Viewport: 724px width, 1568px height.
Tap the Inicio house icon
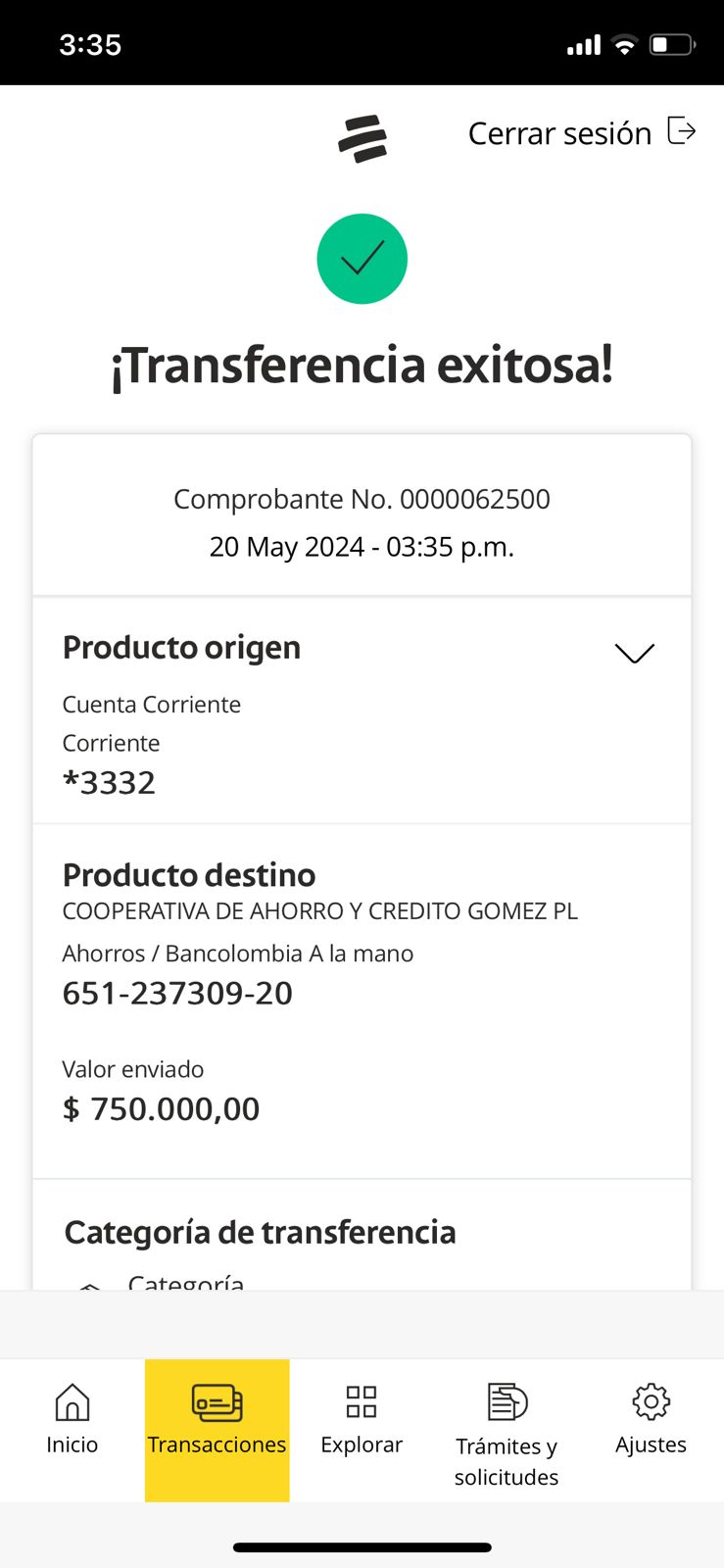coord(72,1402)
